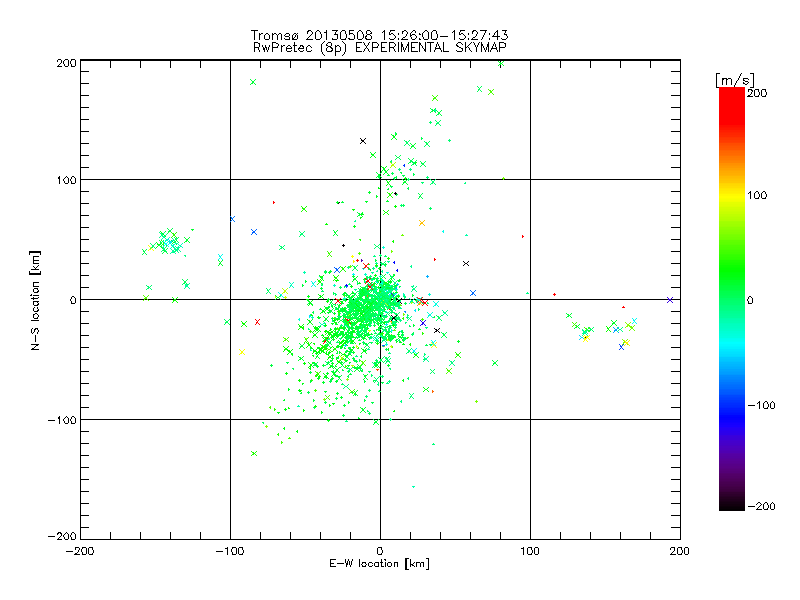800x600 pixels.
Task: Click the Tromsø 20130508 15:26:00-15:27:43 title
Action: [379, 35]
